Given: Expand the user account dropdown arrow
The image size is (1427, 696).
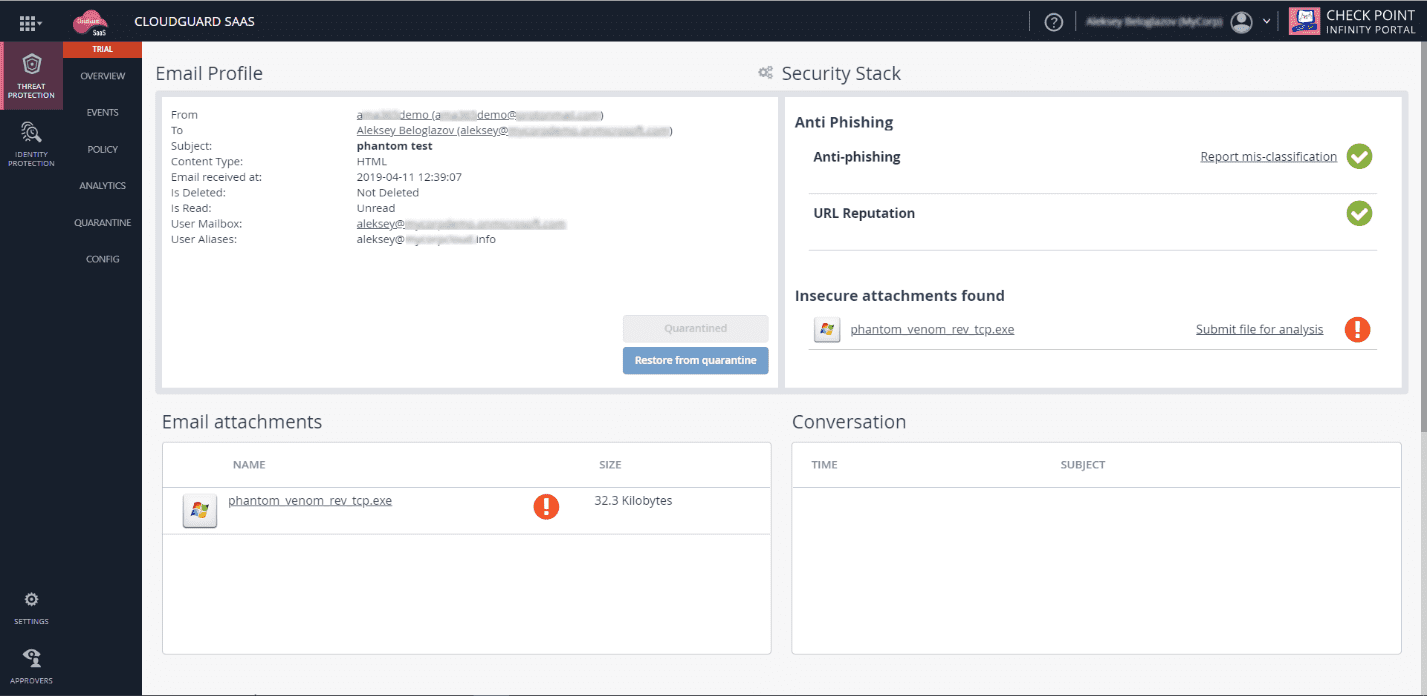Looking at the screenshot, I should 1267,22.
